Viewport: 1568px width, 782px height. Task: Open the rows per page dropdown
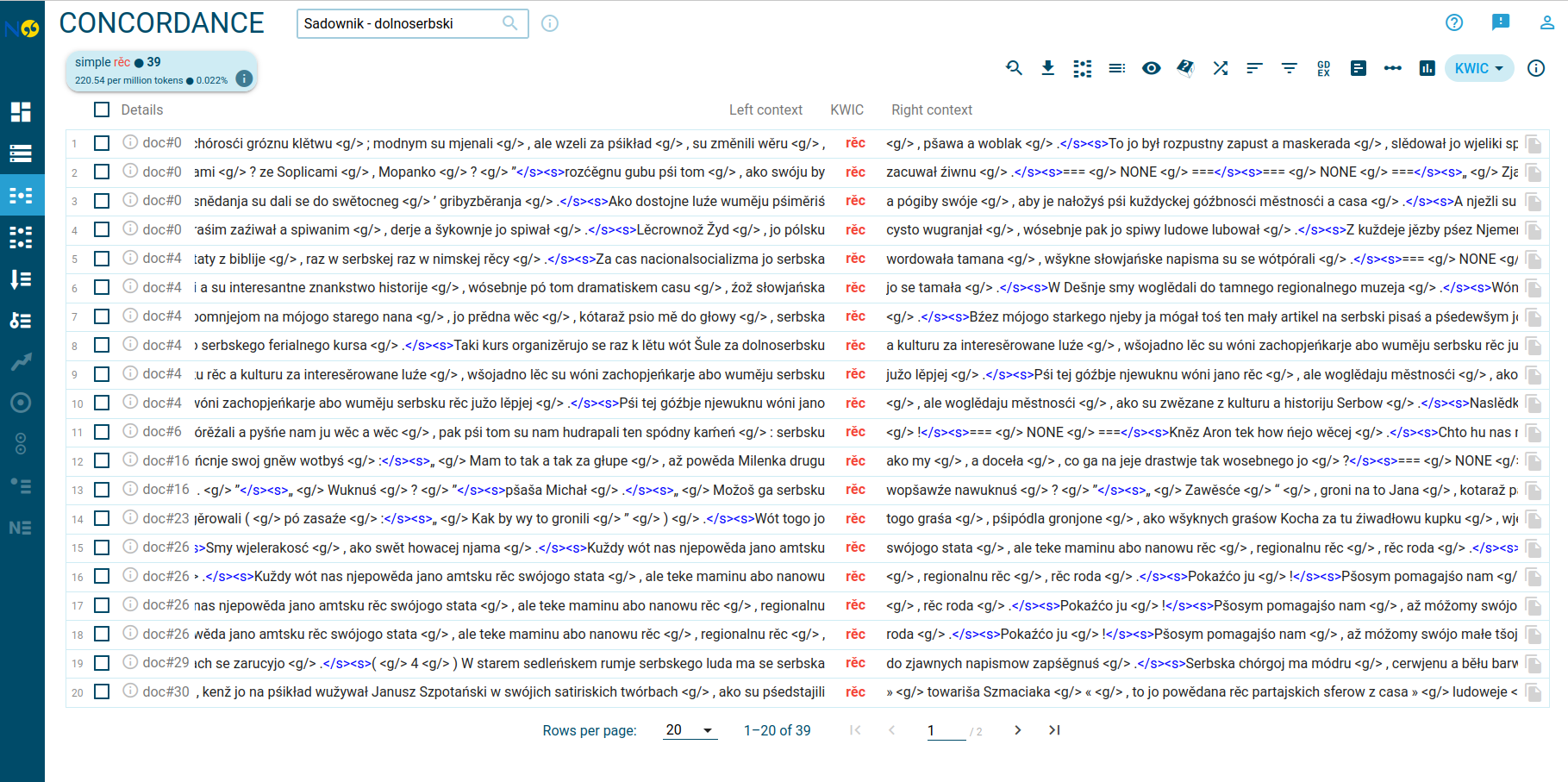pyautogui.click(x=690, y=730)
